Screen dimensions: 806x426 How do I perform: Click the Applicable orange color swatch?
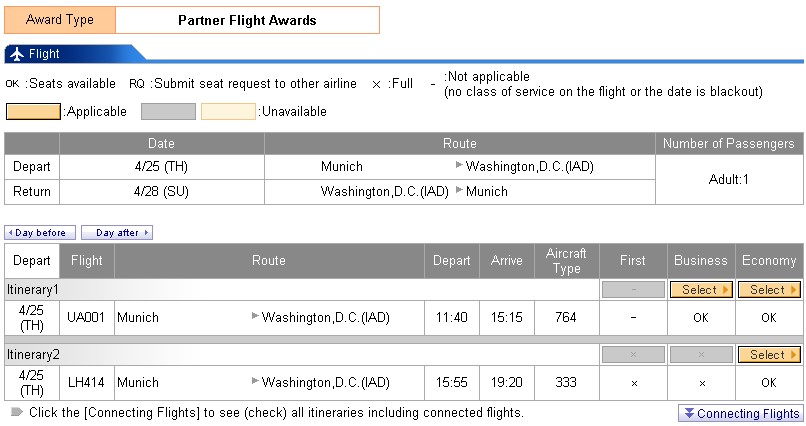(34, 111)
